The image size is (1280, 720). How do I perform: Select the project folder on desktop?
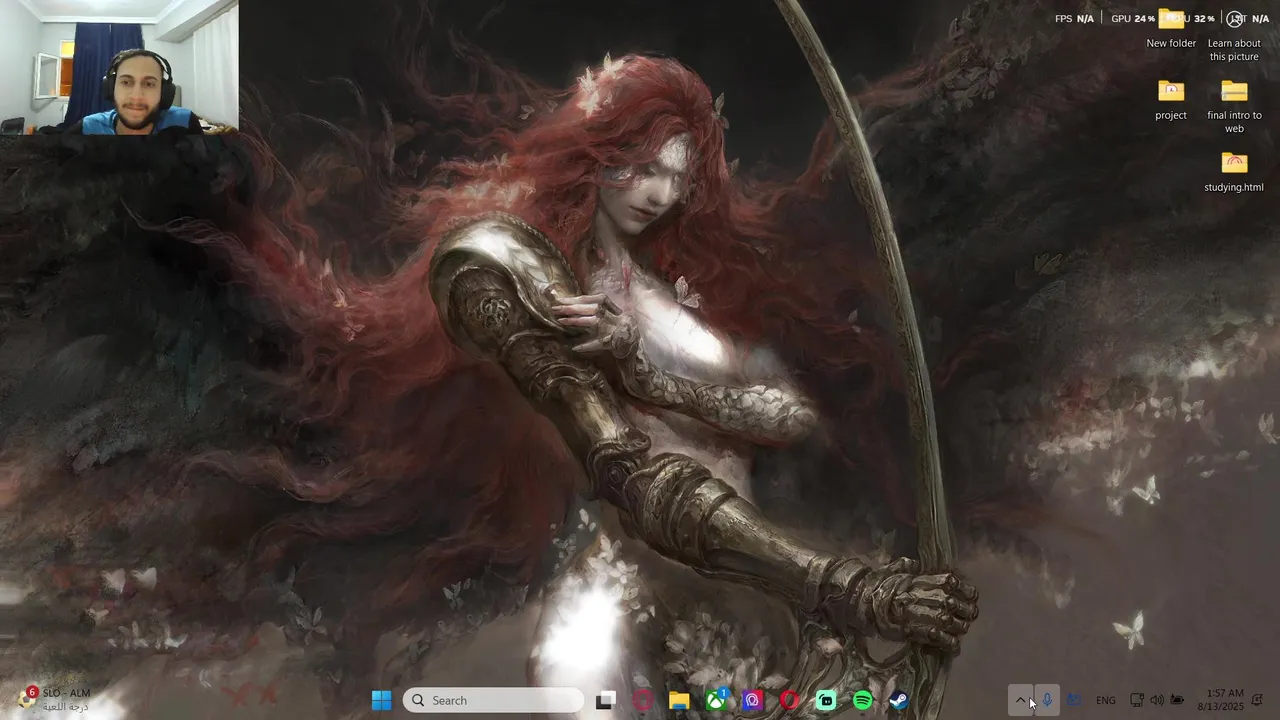[1171, 100]
